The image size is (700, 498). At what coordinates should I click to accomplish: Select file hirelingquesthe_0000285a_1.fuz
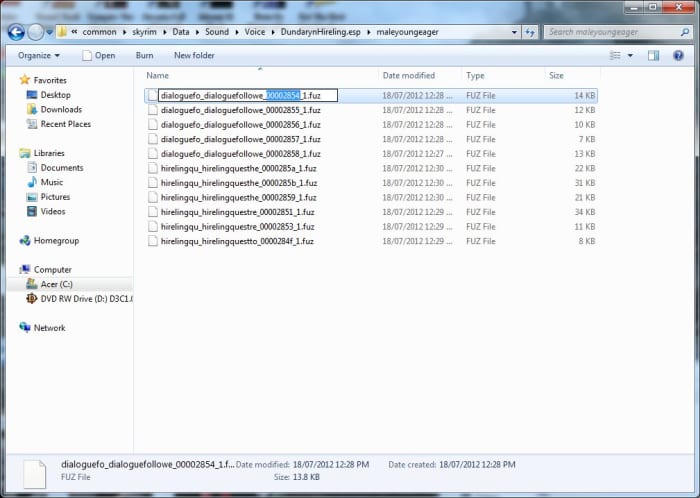tap(238, 169)
